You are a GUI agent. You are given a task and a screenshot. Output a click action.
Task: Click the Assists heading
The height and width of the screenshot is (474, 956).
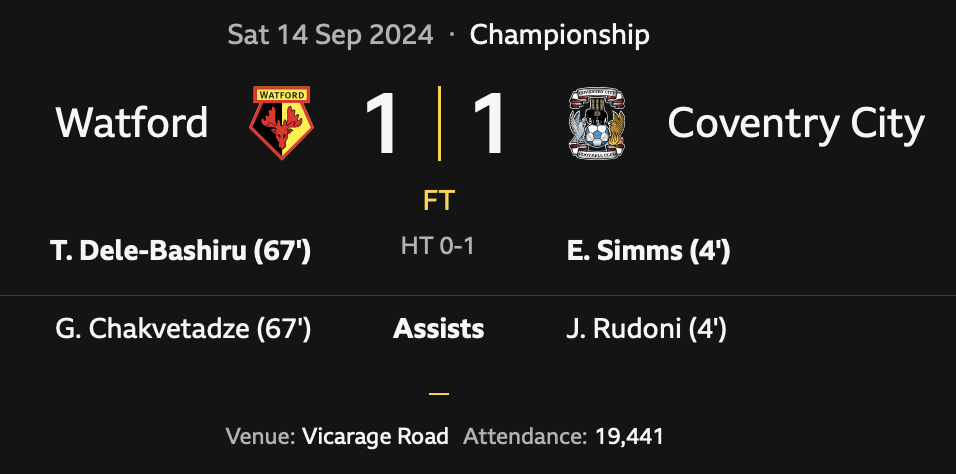pyautogui.click(x=438, y=328)
